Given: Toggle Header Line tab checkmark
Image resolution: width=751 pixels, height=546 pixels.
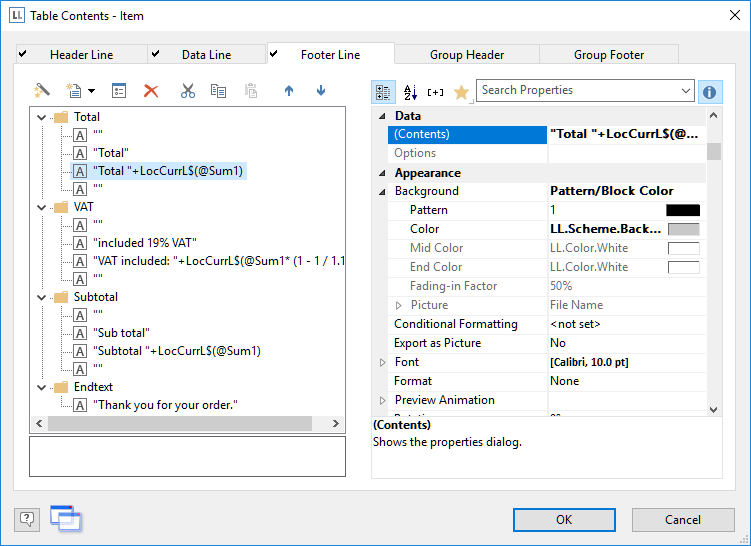Looking at the screenshot, I should click(x=23, y=54).
